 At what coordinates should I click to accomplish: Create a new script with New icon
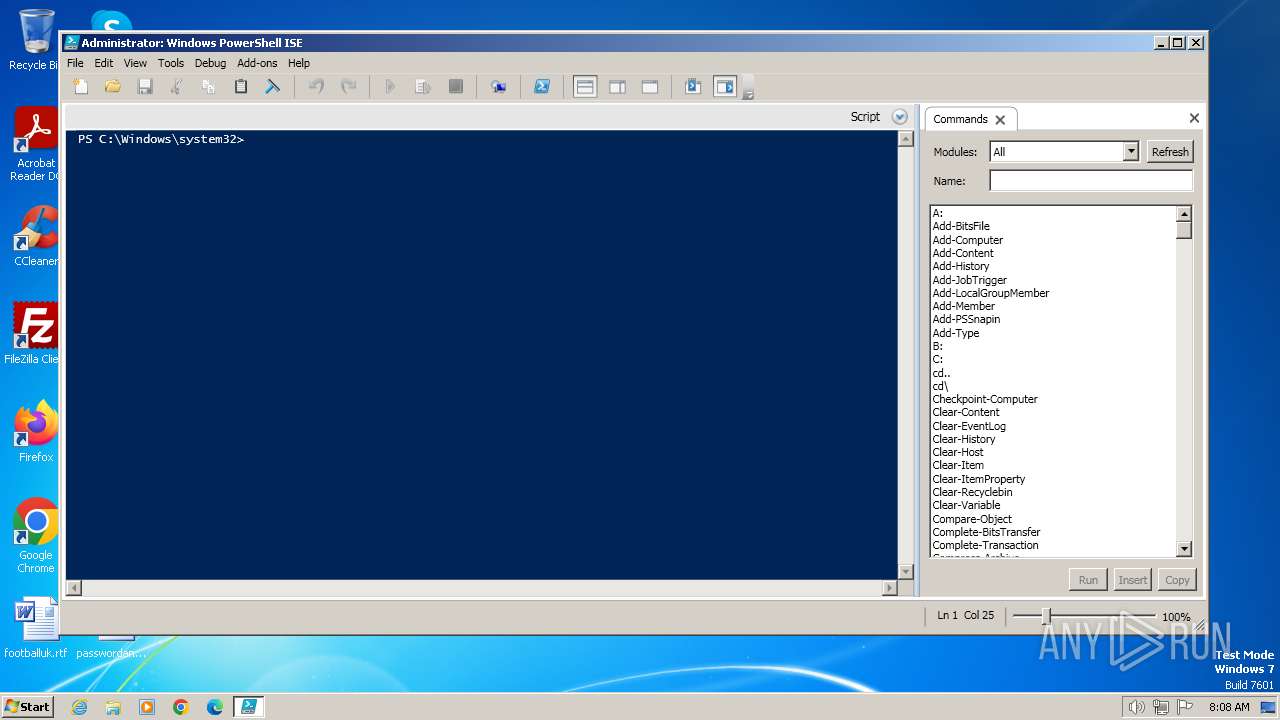81,87
